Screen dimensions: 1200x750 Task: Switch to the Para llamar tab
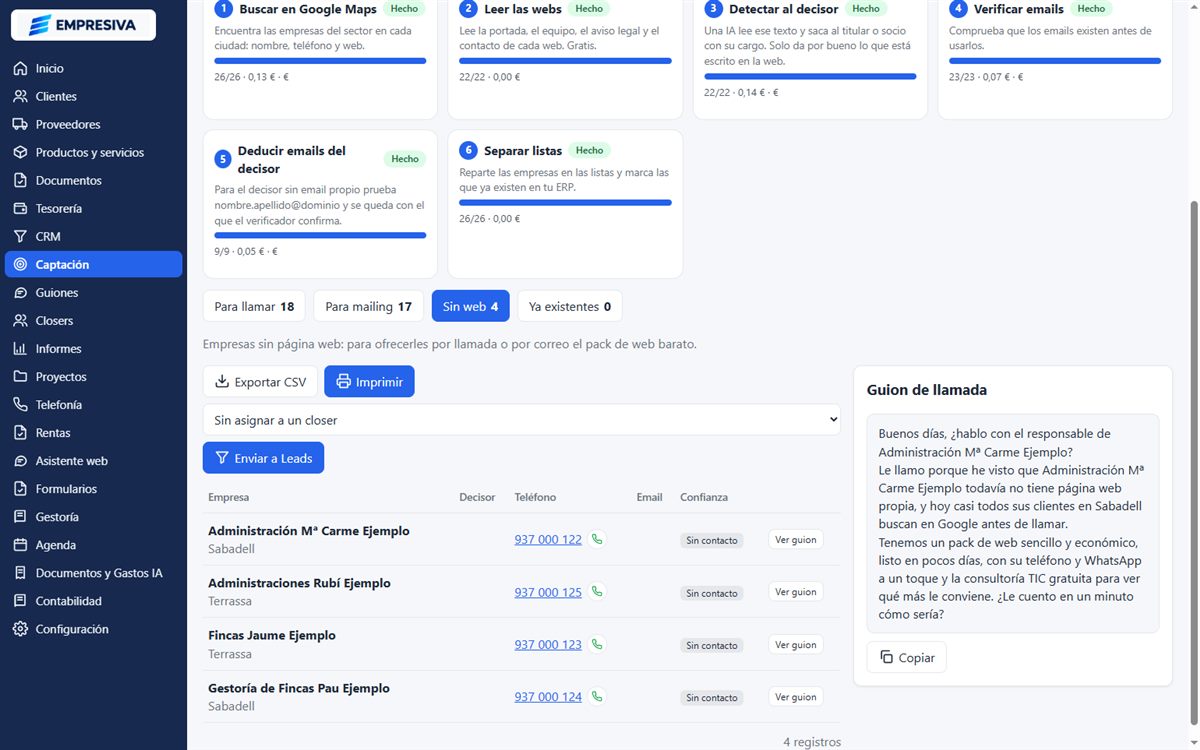coord(254,306)
